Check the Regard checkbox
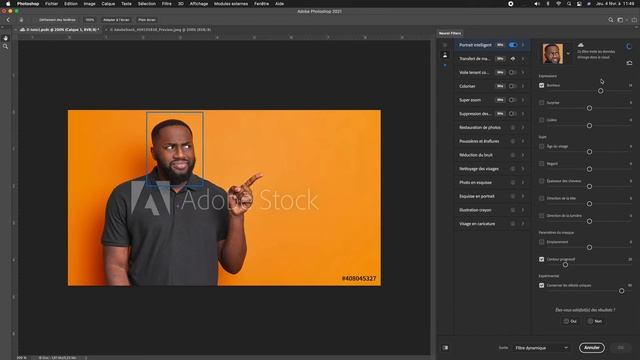 tap(542, 164)
